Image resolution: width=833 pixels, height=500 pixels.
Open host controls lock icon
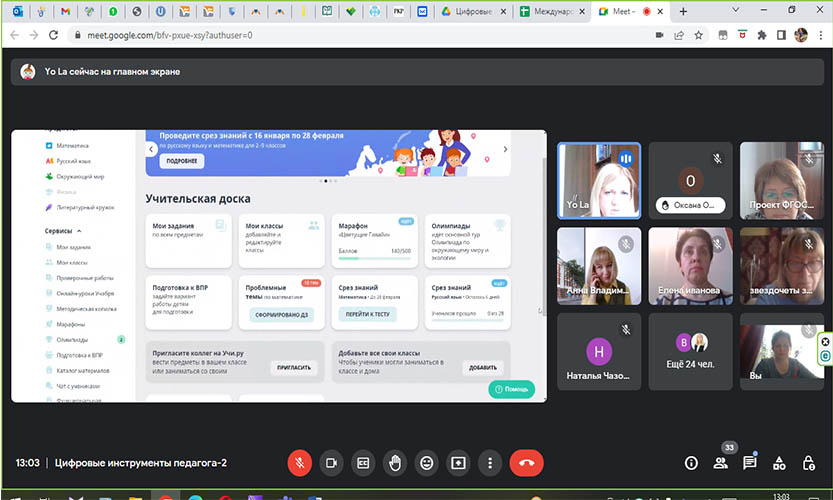(x=808, y=463)
